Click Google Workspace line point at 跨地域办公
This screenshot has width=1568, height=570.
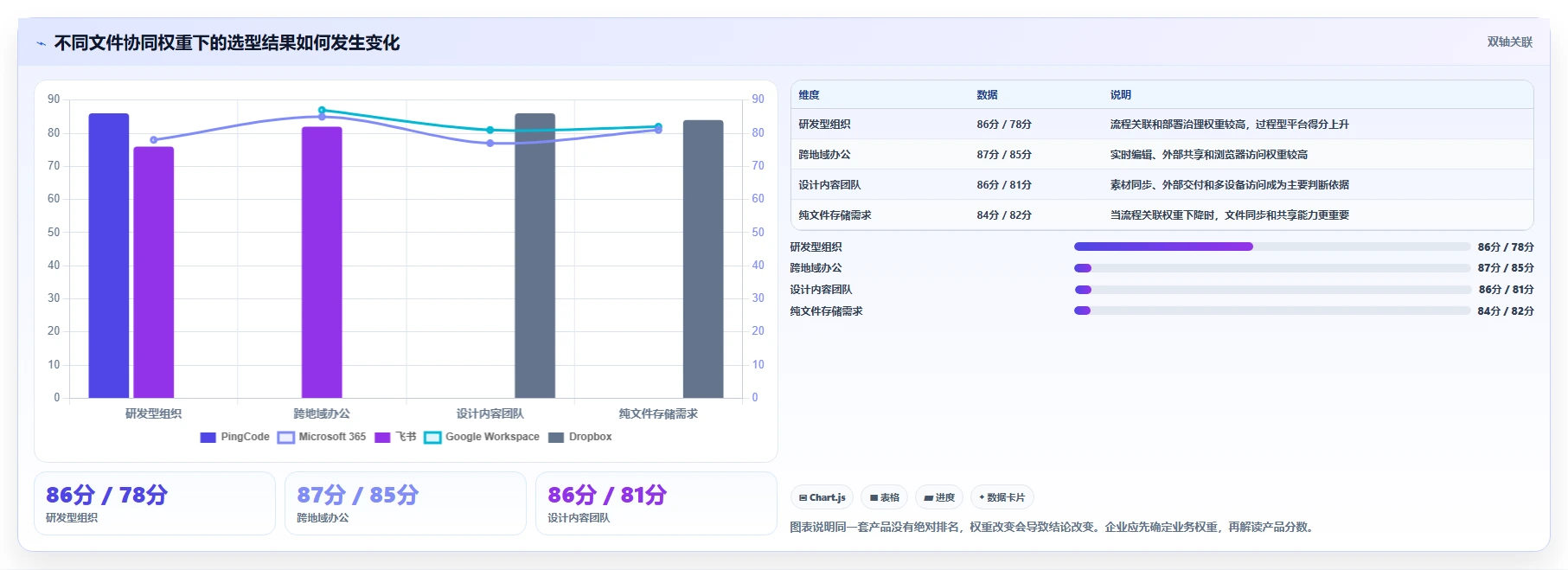point(322,111)
